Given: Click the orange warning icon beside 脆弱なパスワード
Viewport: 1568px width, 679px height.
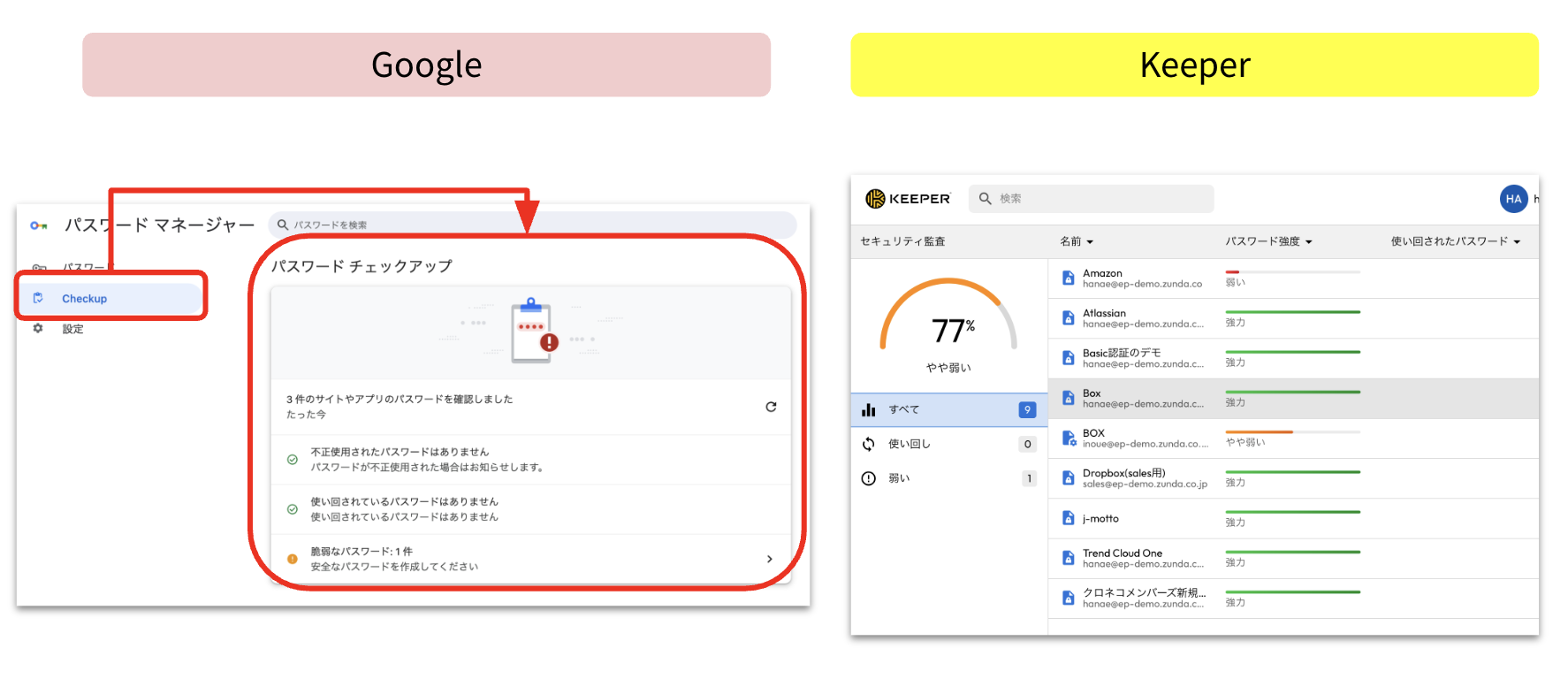Looking at the screenshot, I should [293, 559].
